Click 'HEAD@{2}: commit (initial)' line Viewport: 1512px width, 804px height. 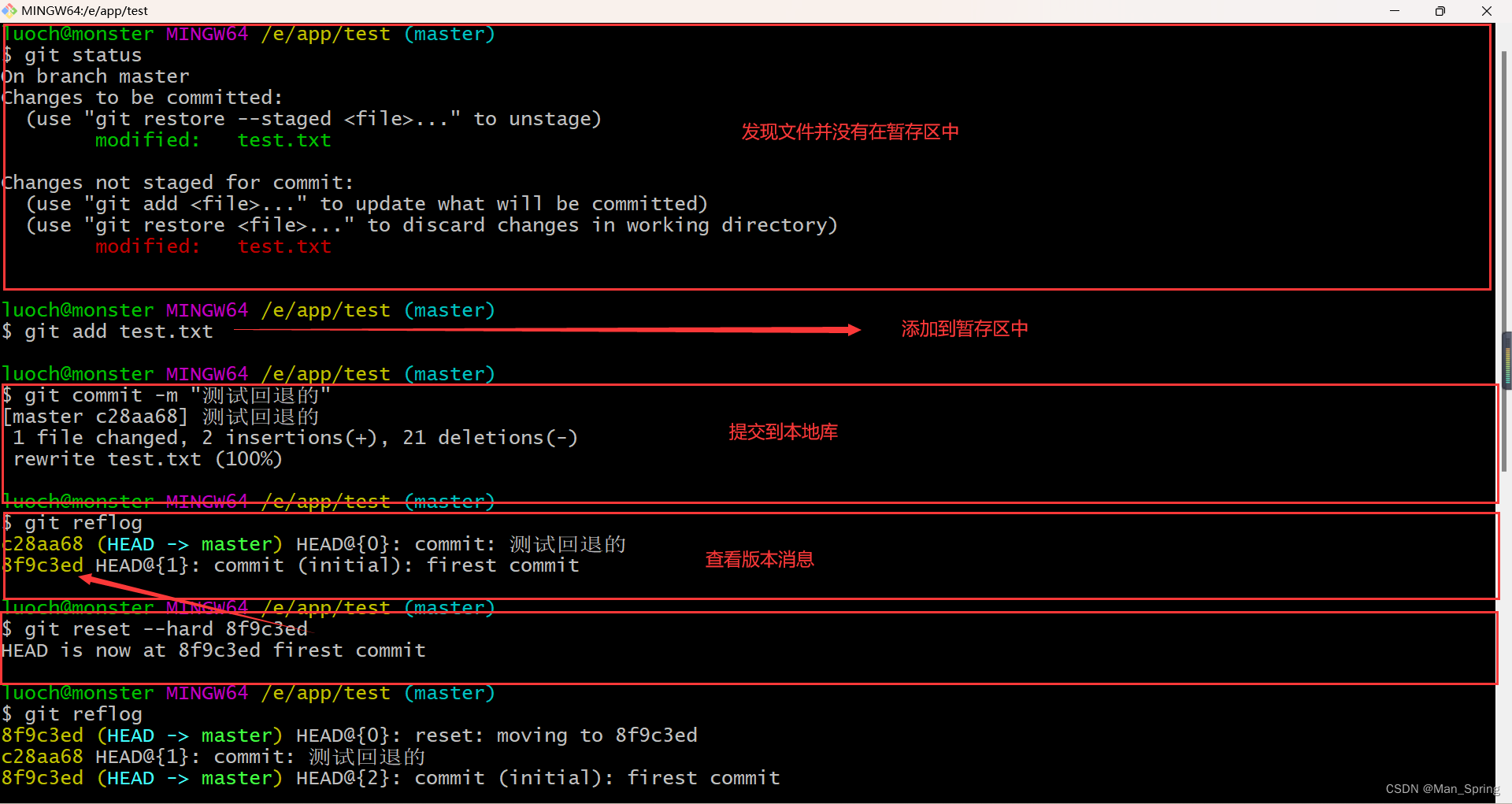(391, 778)
